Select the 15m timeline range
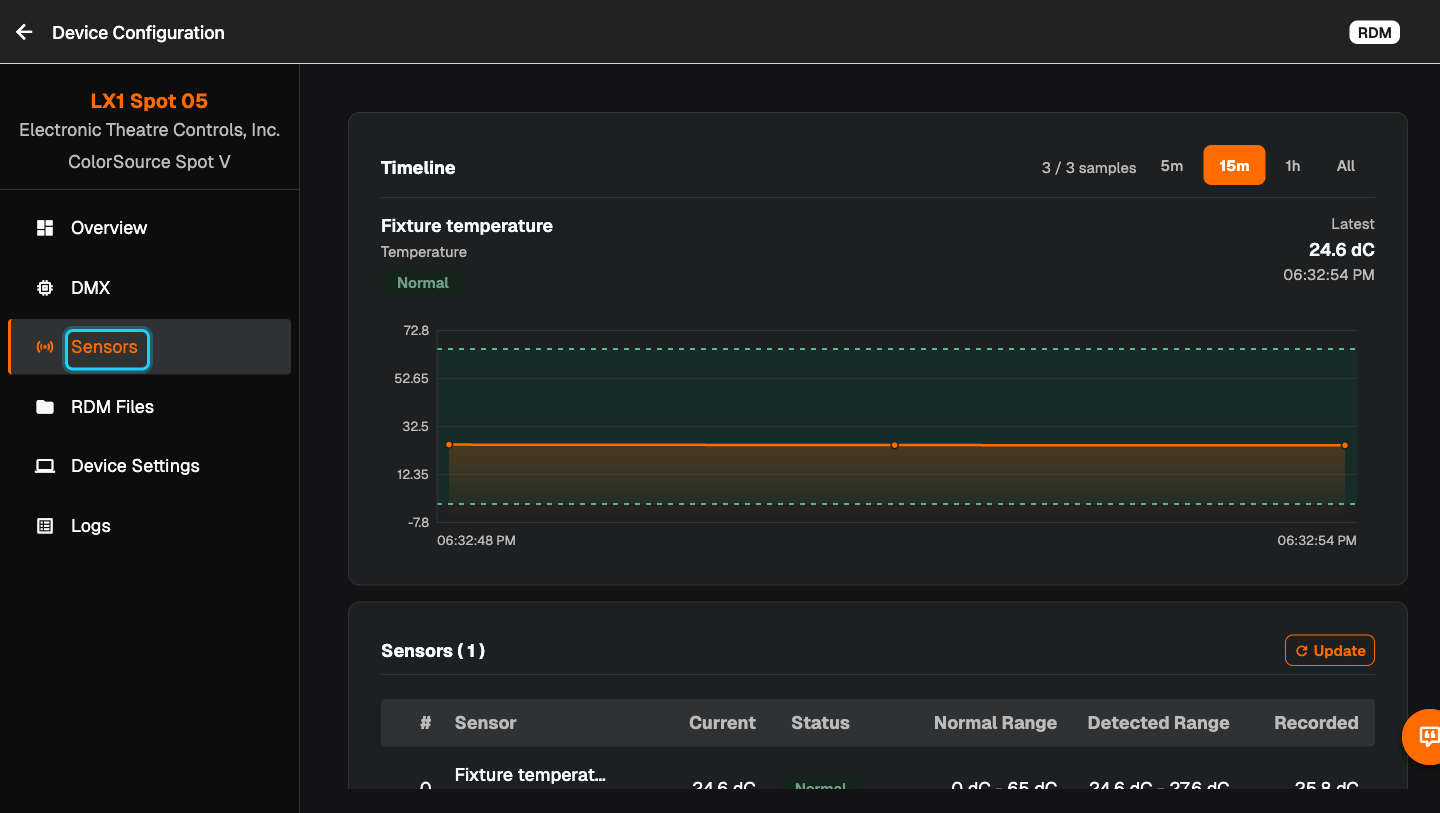 (1234, 166)
